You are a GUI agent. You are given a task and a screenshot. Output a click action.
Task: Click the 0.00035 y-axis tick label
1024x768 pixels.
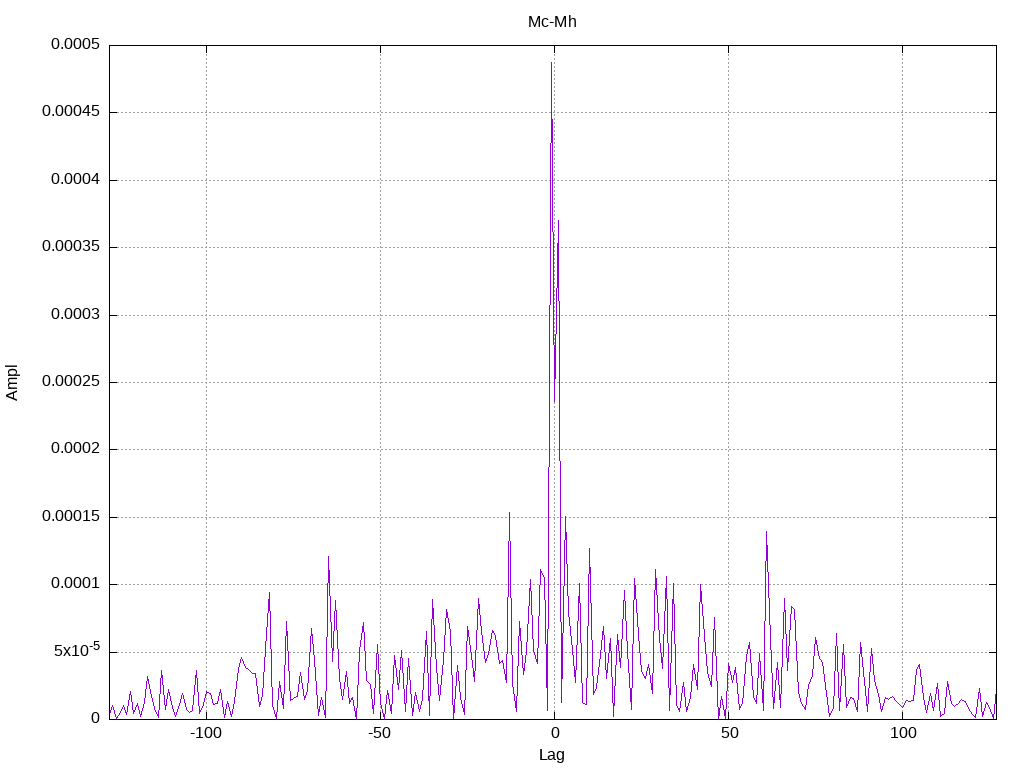pos(71,247)
